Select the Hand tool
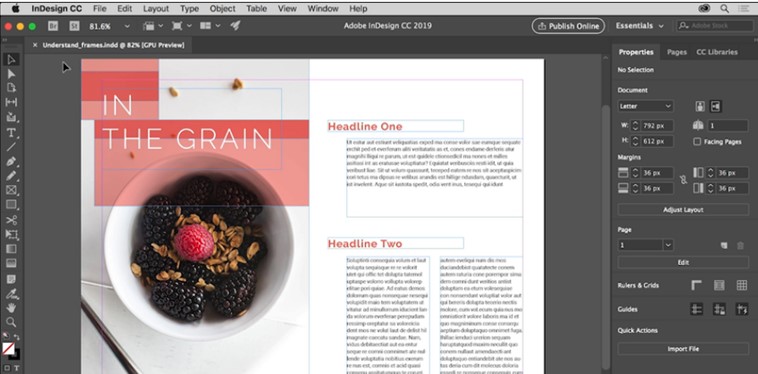The image size is (758, 374). (x=12, y=308)
